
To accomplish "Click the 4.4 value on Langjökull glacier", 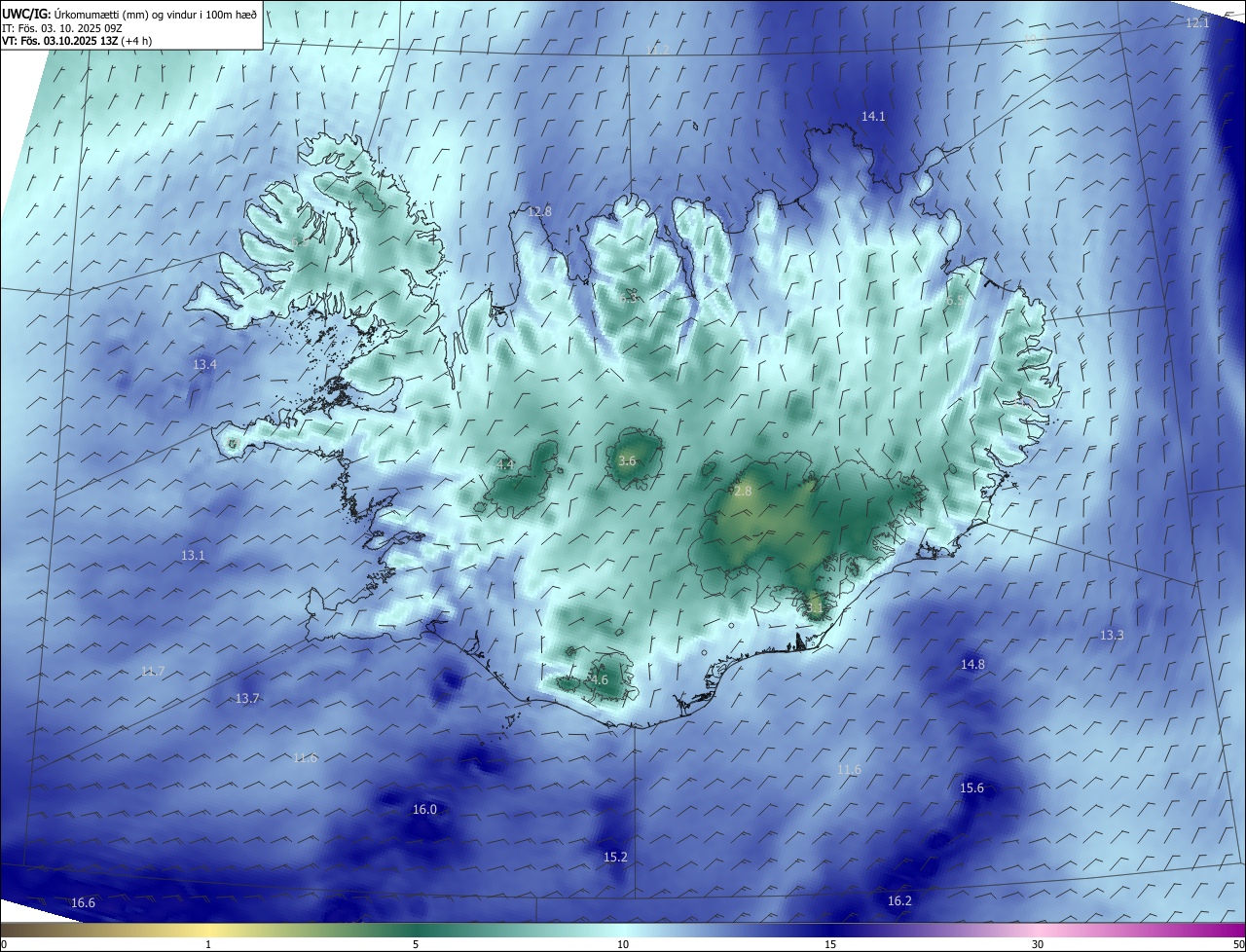I will click(x=505, y=465).
